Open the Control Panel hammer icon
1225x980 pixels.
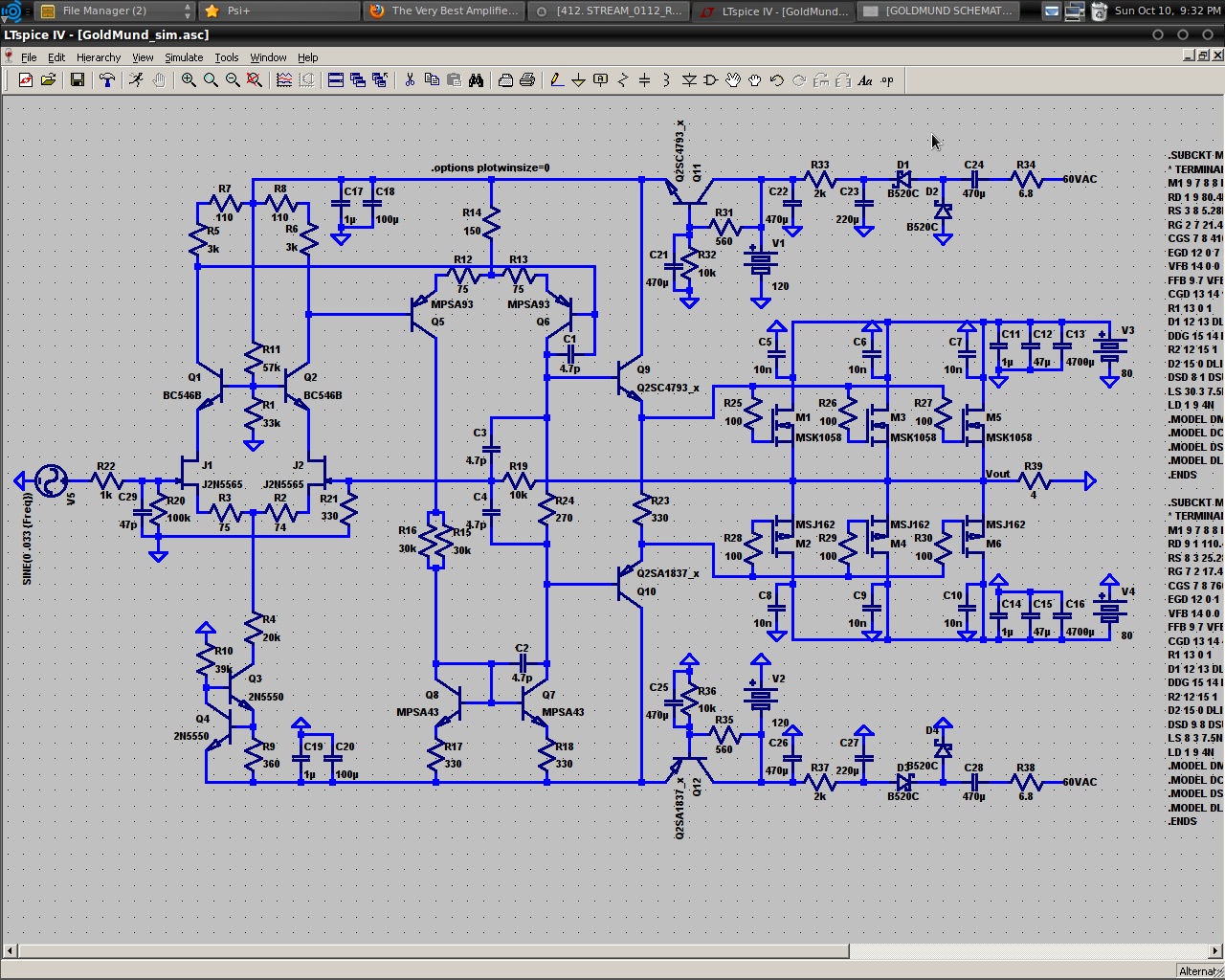click(107, 80)
